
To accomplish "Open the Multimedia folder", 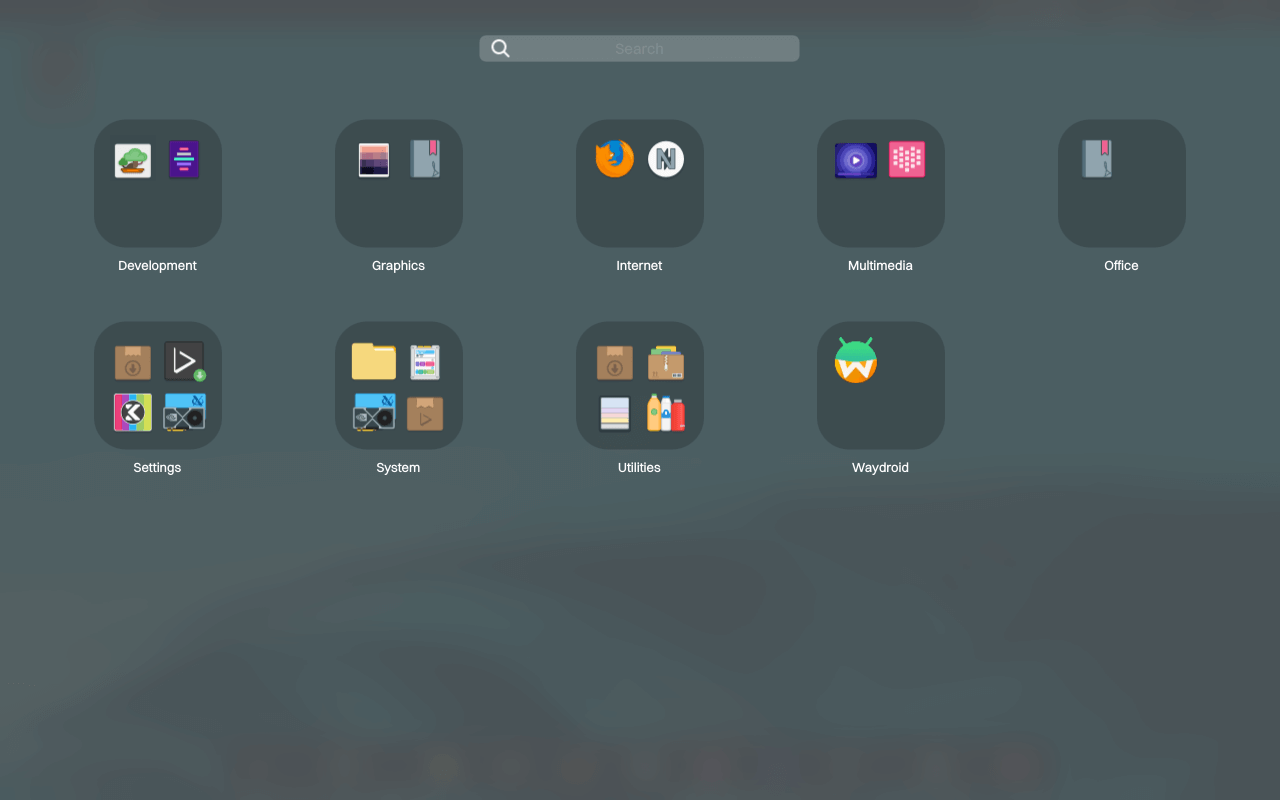I will (880, 183).
